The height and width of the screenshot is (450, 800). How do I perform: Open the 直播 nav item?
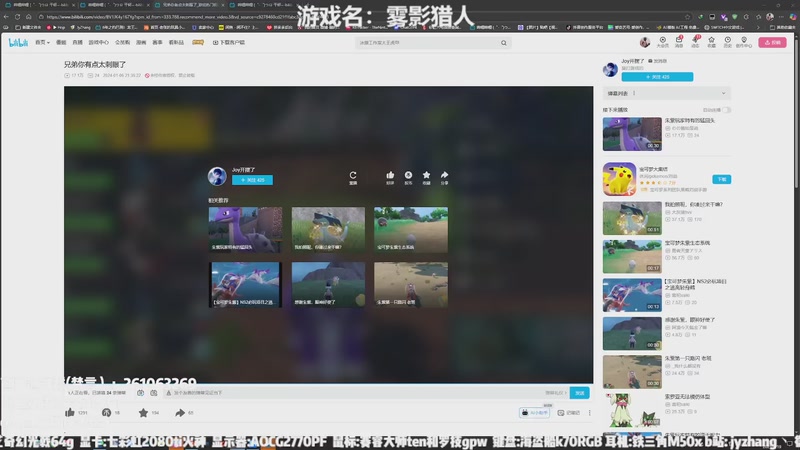[77, 42]
